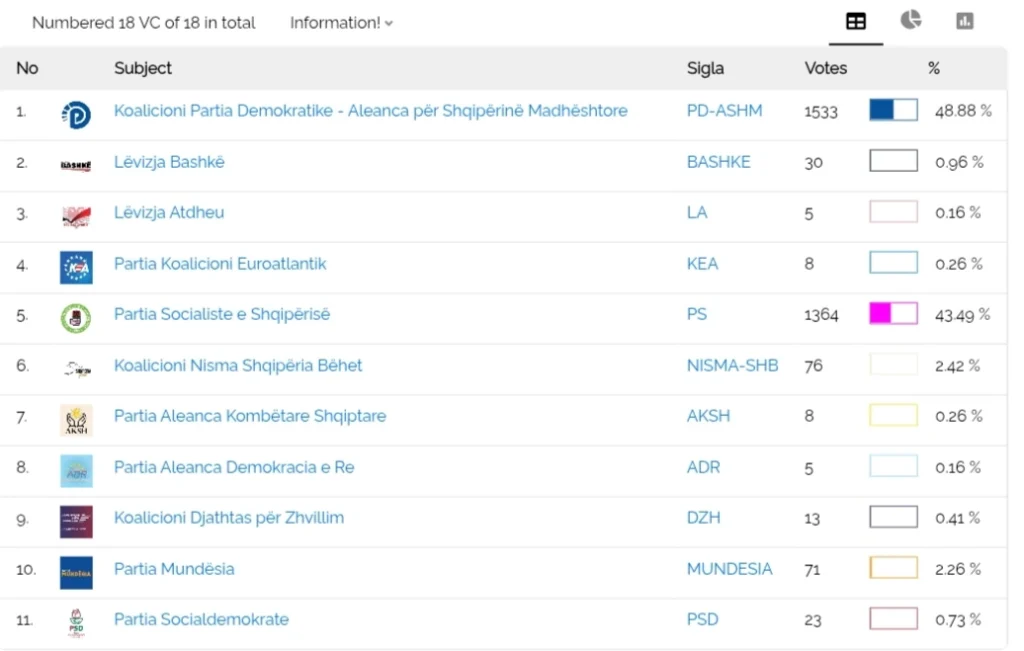
Task: Click the AKSH party logo
Action: (76, 420)
